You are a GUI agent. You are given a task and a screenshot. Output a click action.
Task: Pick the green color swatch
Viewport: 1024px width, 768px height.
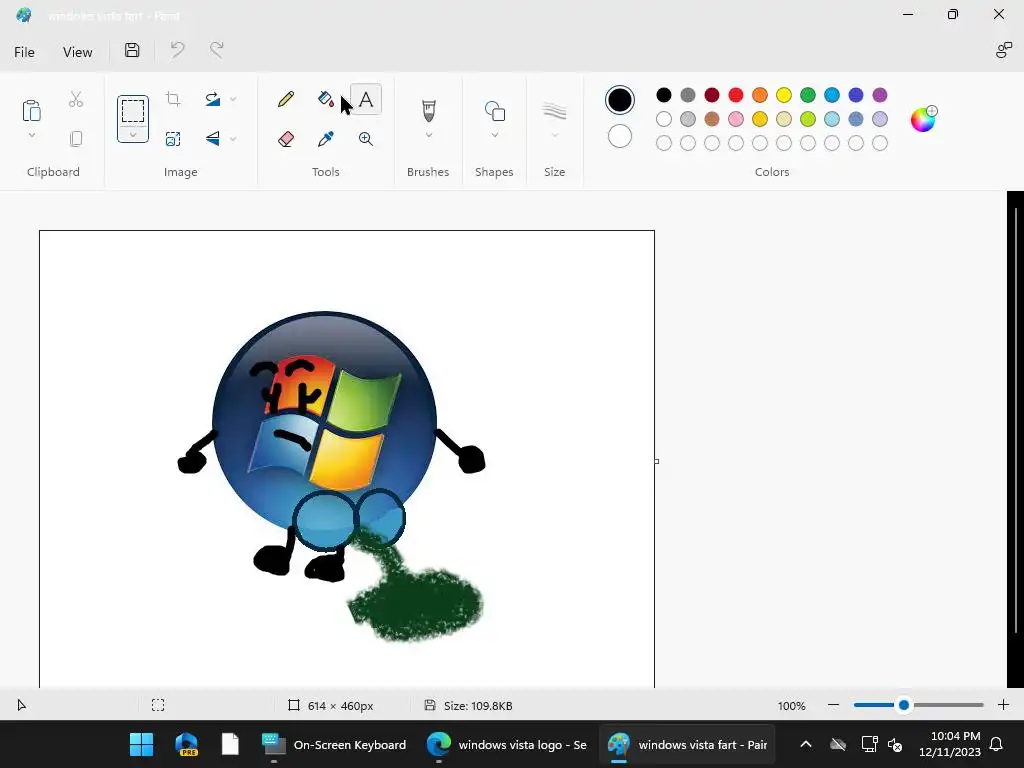click(808, 95)
